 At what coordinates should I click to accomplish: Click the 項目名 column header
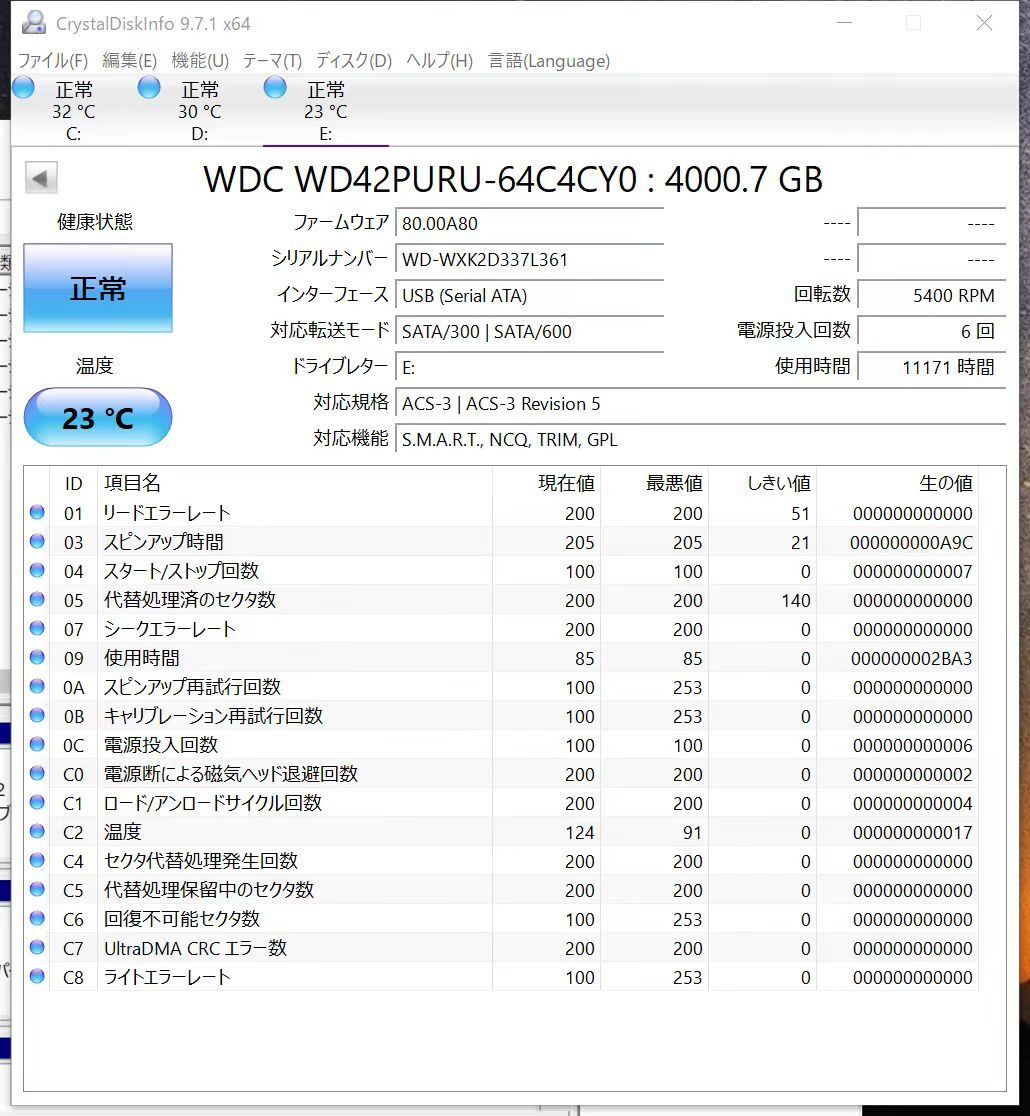pyautogui.click(x=295, y=484)
